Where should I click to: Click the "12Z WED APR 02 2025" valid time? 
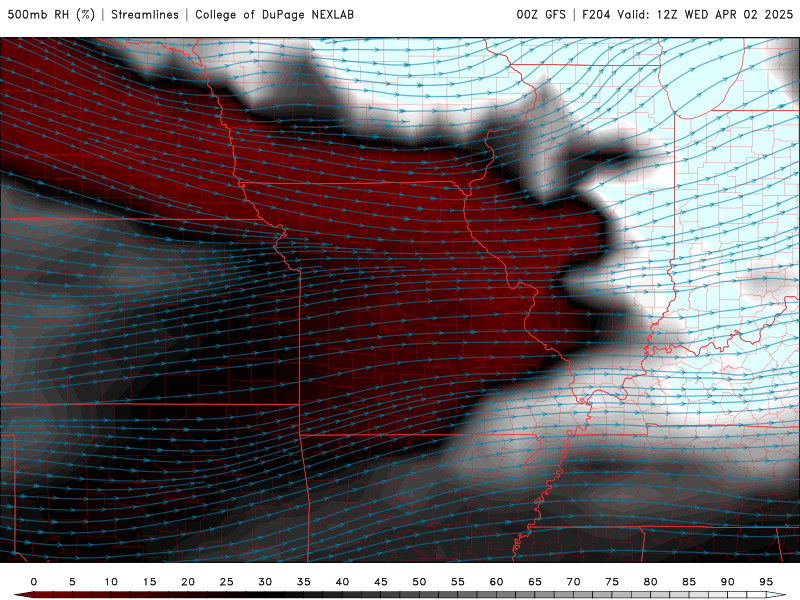pyautogui.click(x=724, y=15)
